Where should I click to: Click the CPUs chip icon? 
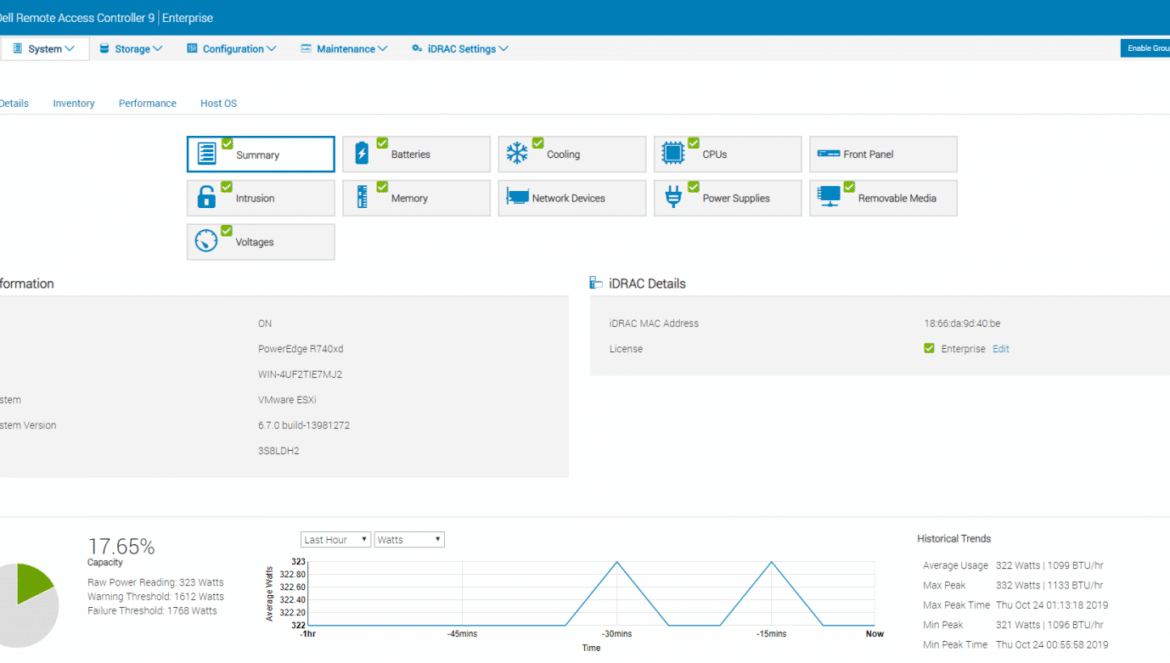[x=672, y=153]
